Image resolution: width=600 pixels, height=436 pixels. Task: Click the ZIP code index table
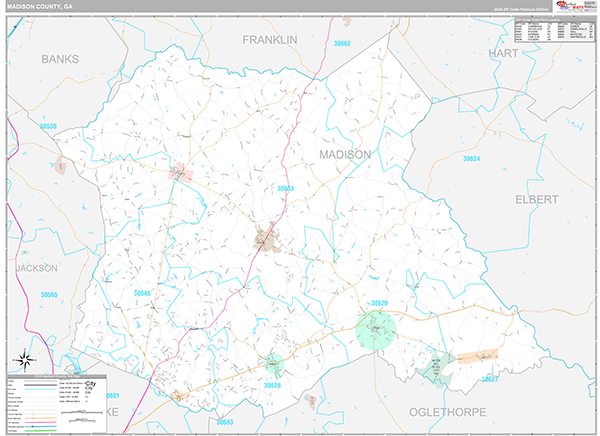555,30
